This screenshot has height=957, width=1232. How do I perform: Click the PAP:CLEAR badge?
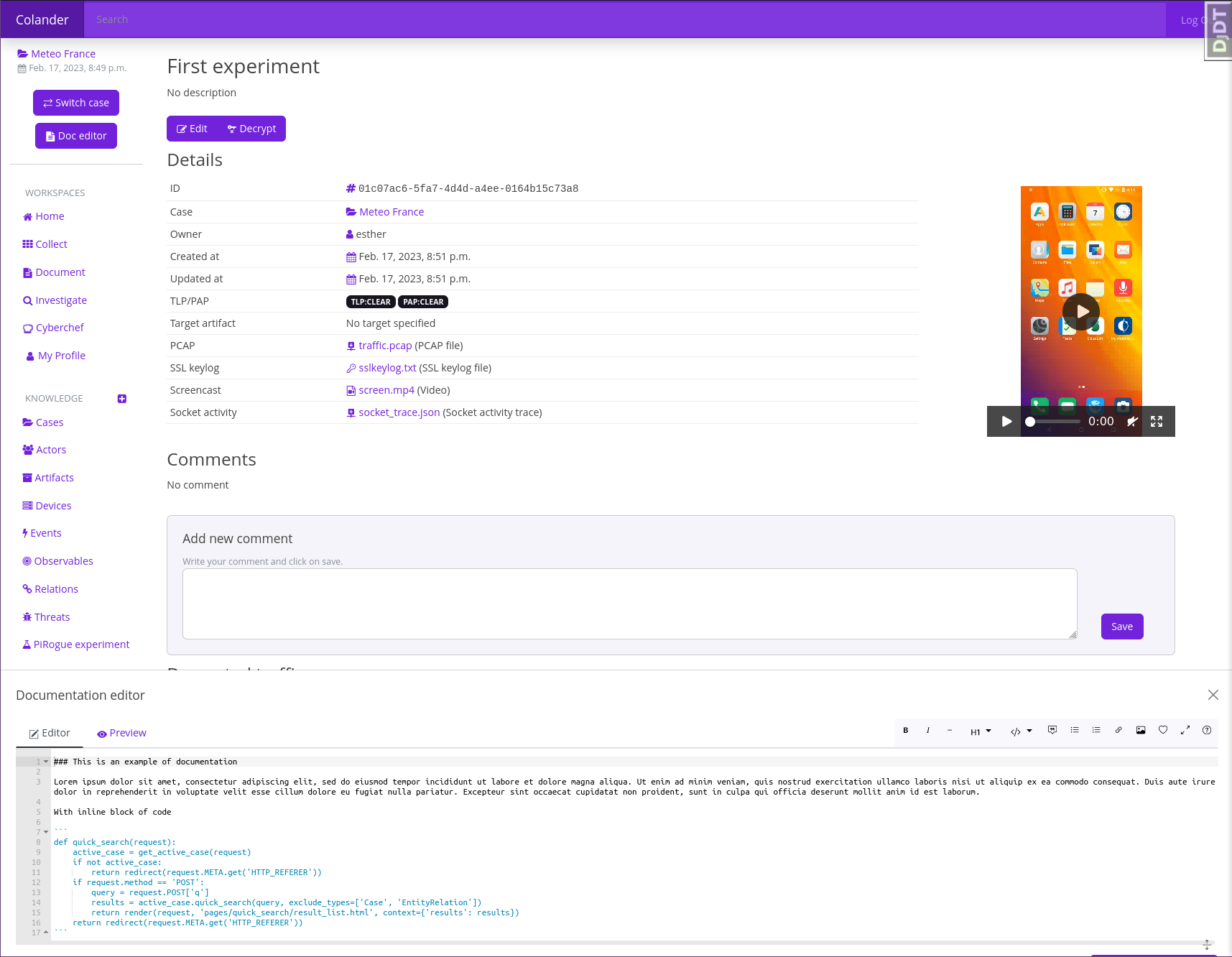[x=423, y=302]
